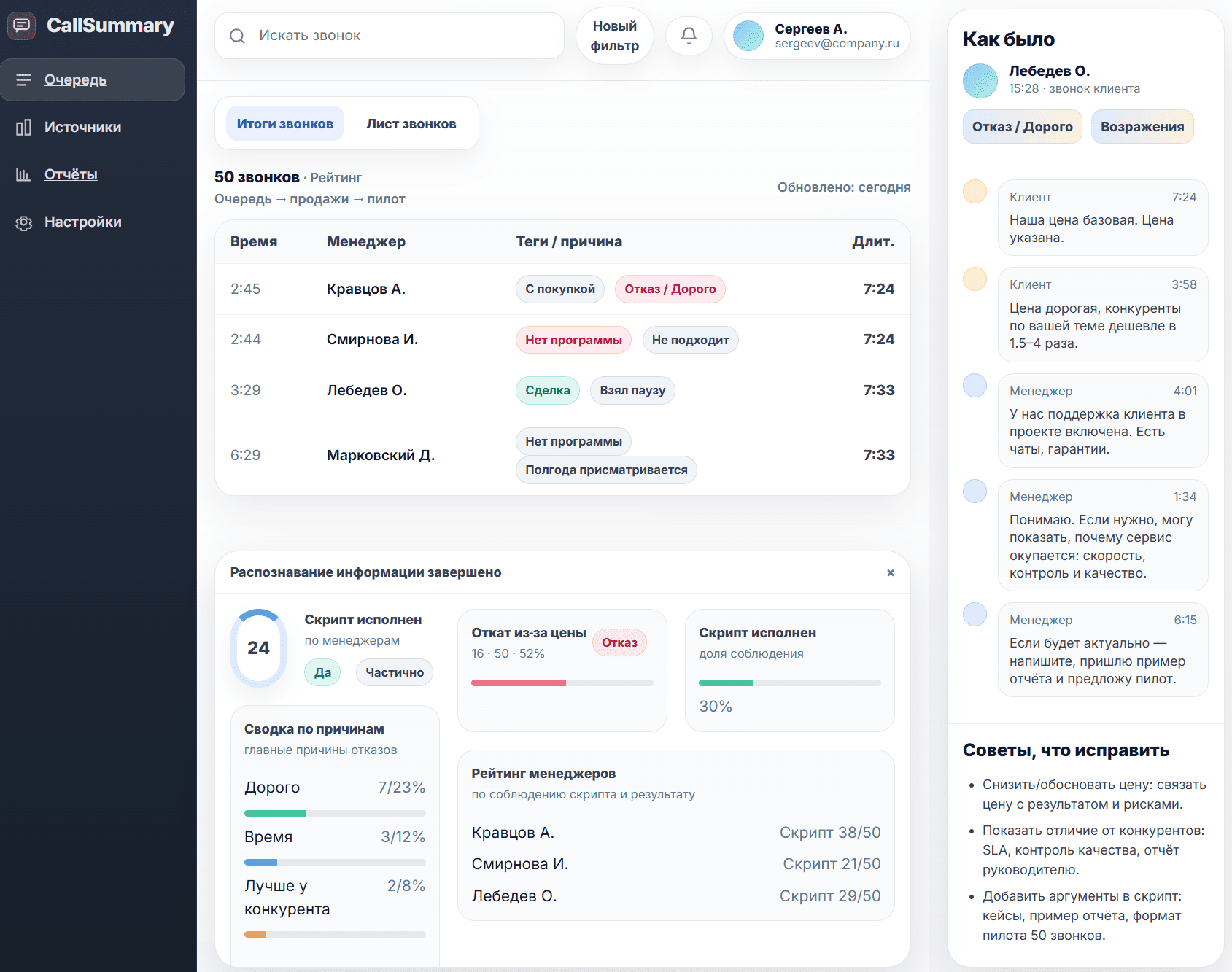Select the Источники sidebar icon
The image size is (1232, 972).
point(24,127)
